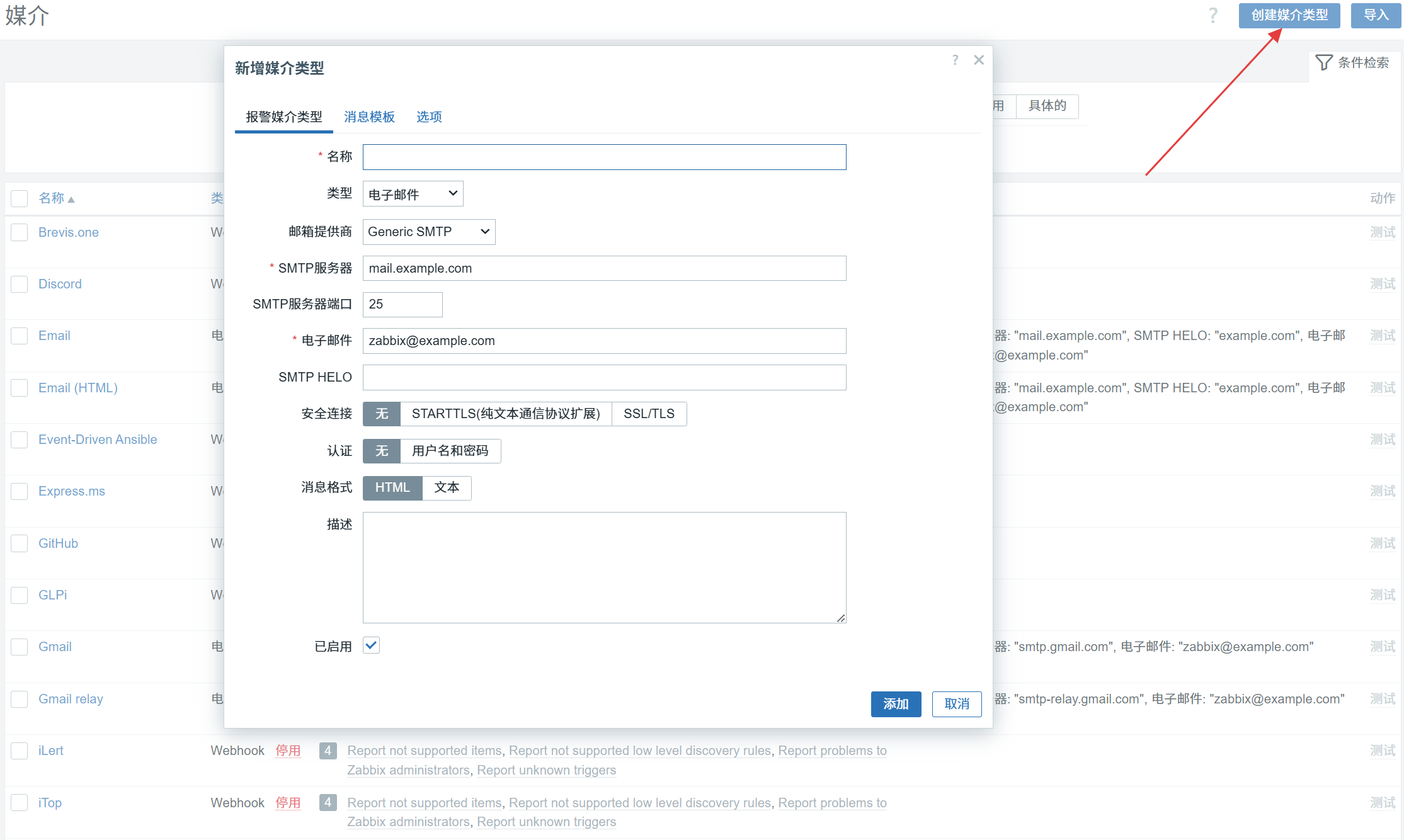Click the 添加 button

click(x=896, y=704)
